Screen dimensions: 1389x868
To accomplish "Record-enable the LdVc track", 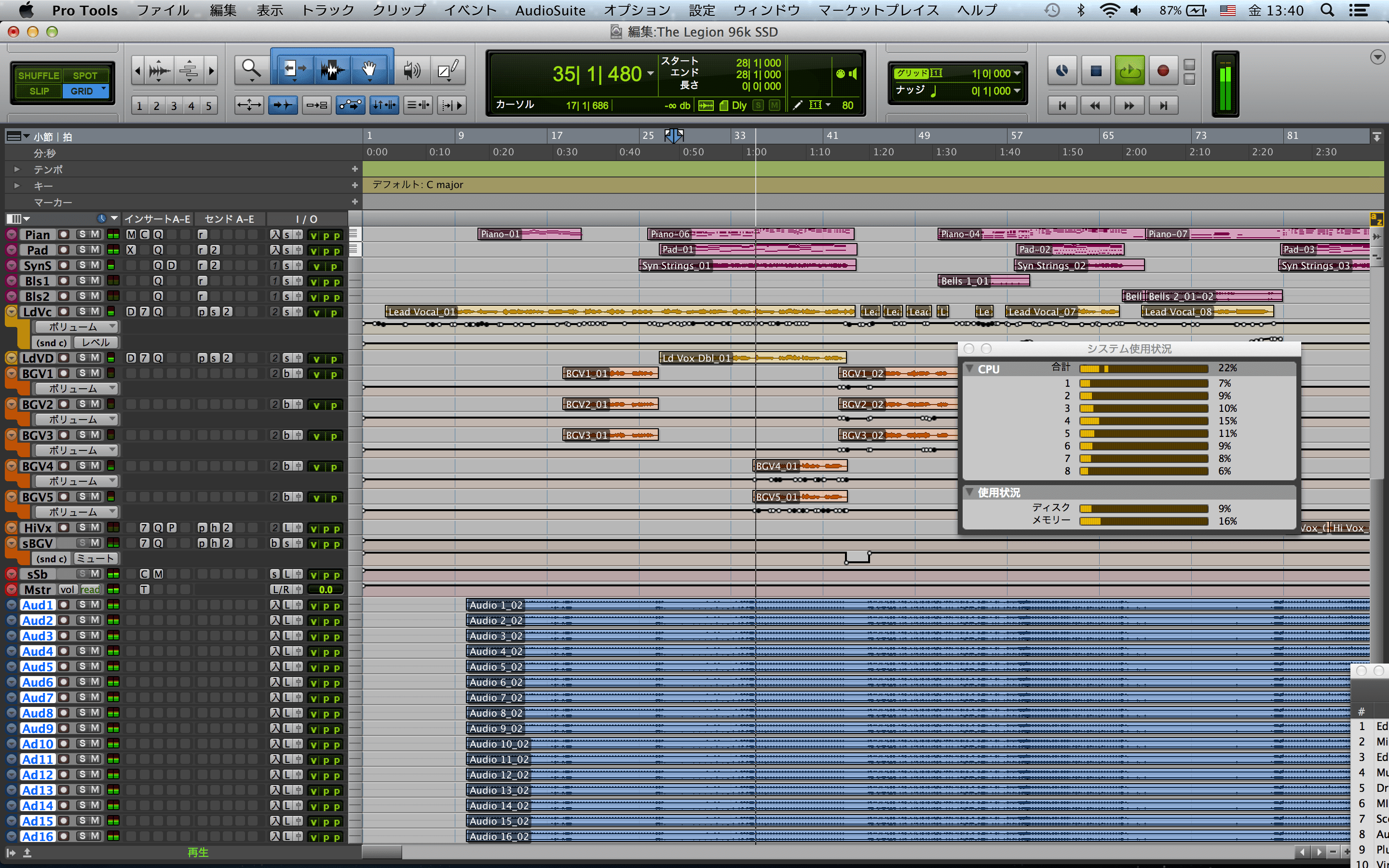I will click(x=64, y=311).
